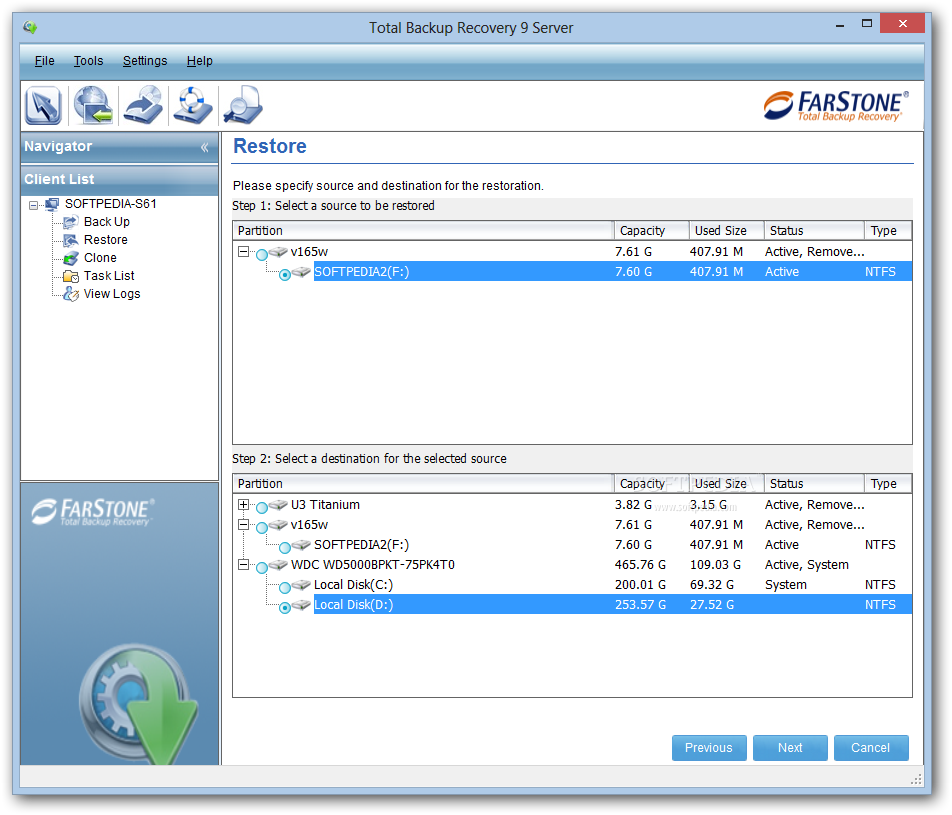Click the globe backup toolbar icon
This screenshot has height=815, width=952.
click(x=93, y=105)
